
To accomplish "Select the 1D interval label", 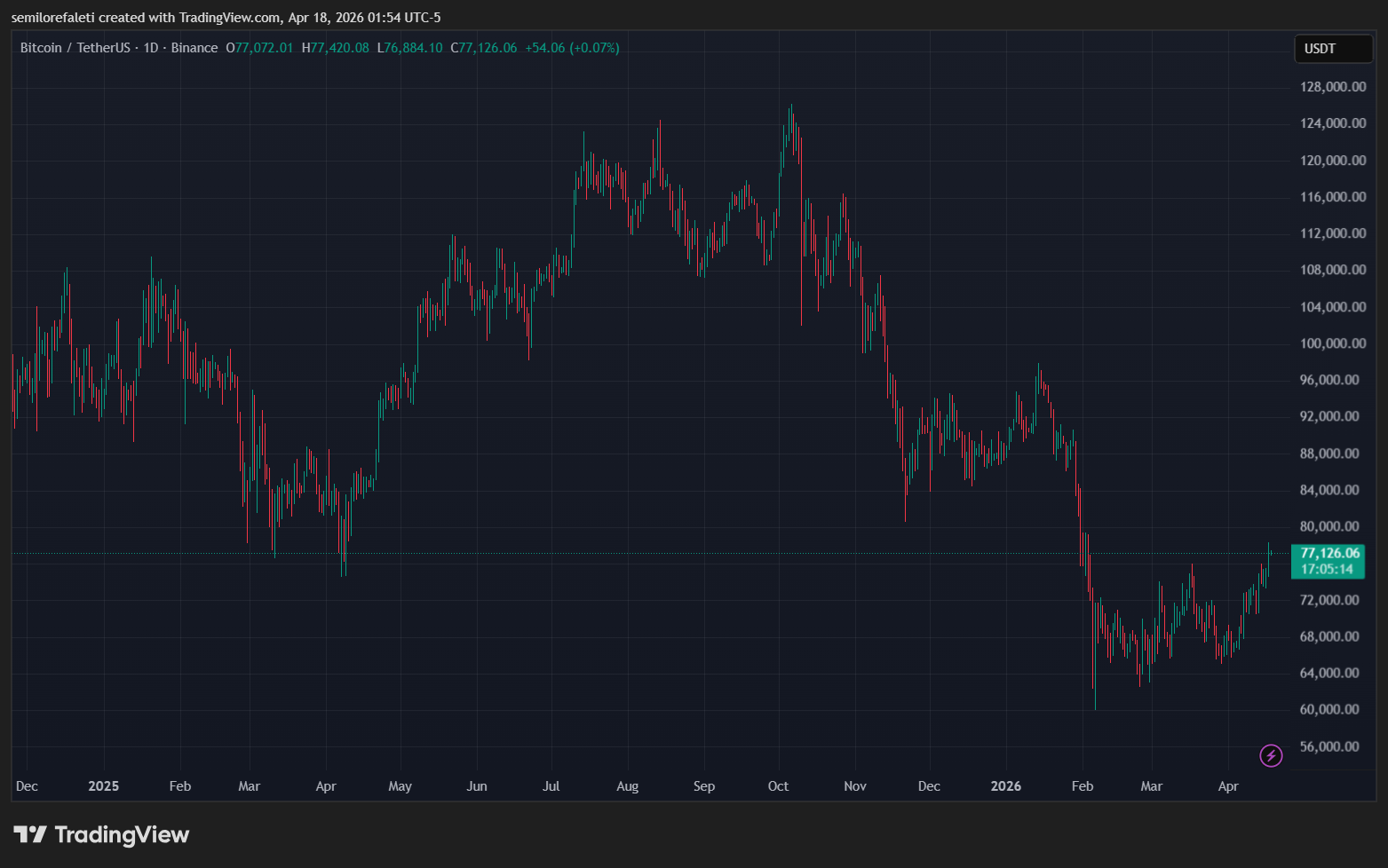I will coord(150,48).
